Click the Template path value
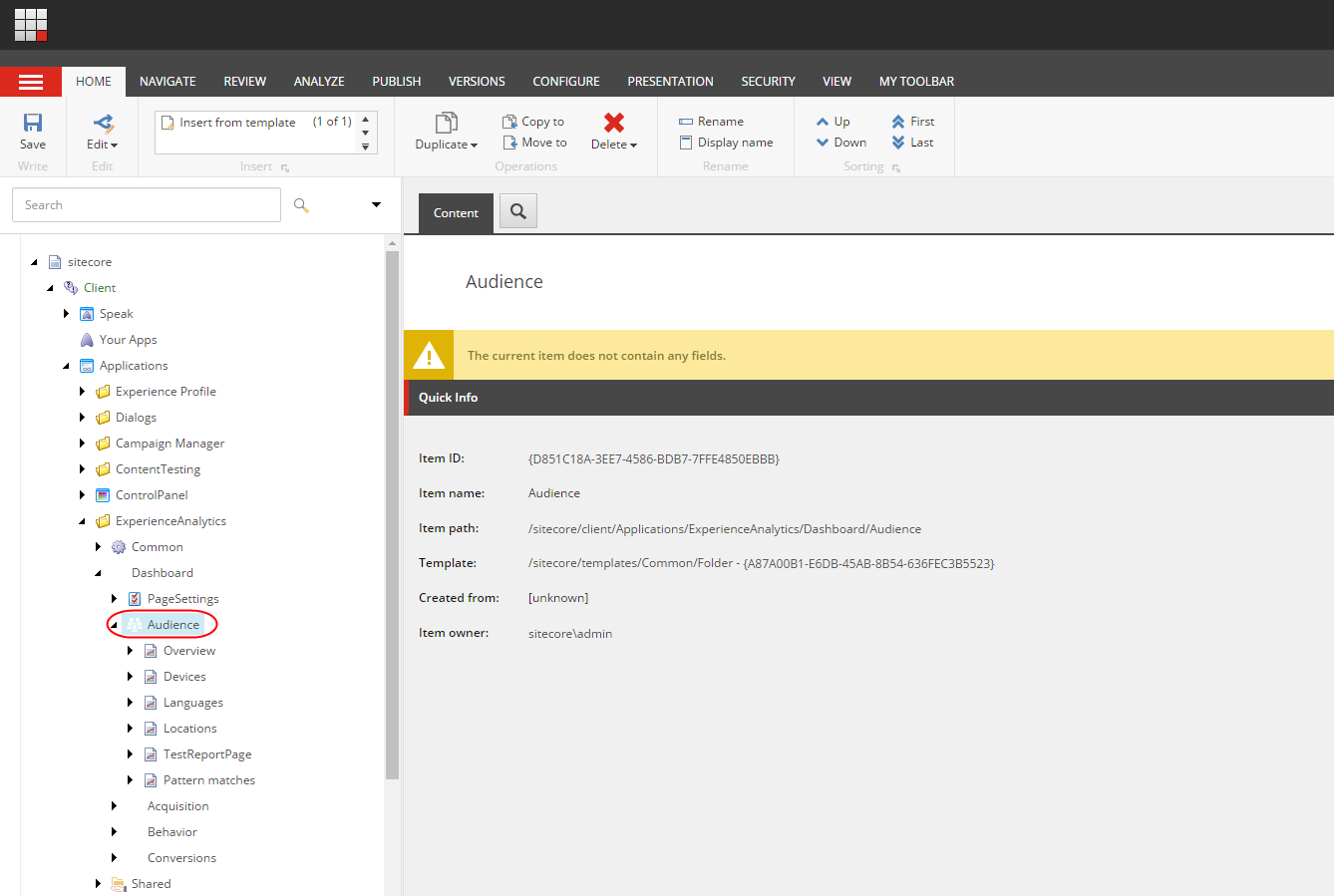1334x896 pixels. (762, 563)
